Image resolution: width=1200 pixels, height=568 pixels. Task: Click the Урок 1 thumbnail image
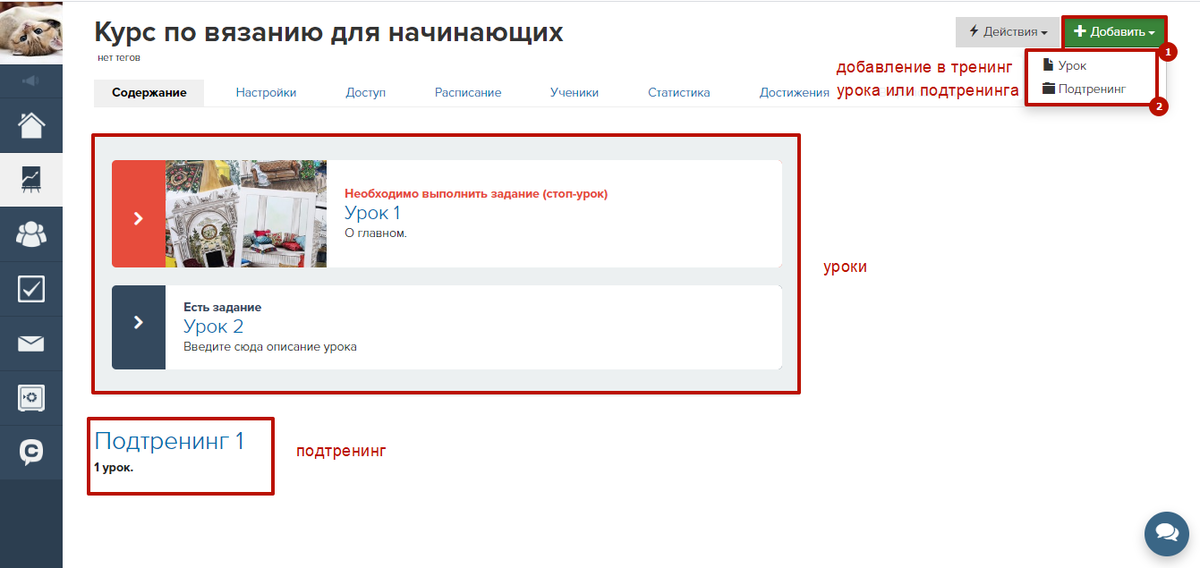coord(246,213)
